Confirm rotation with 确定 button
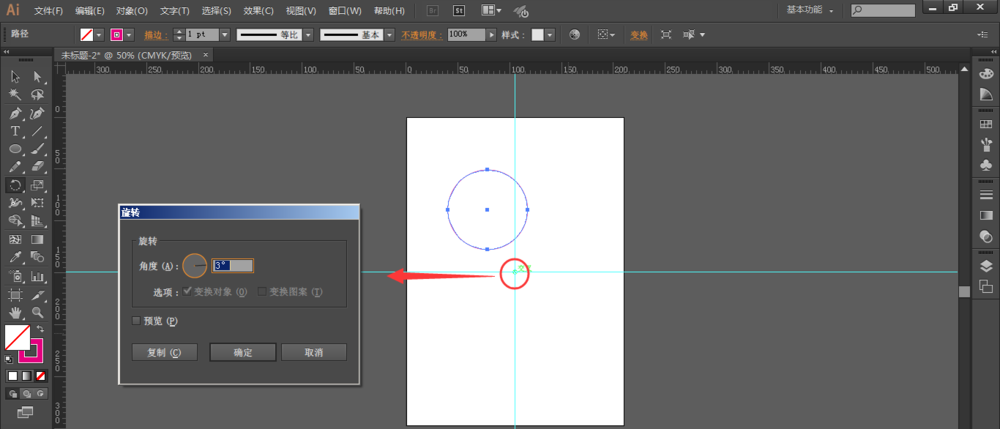 click(243, 353)
